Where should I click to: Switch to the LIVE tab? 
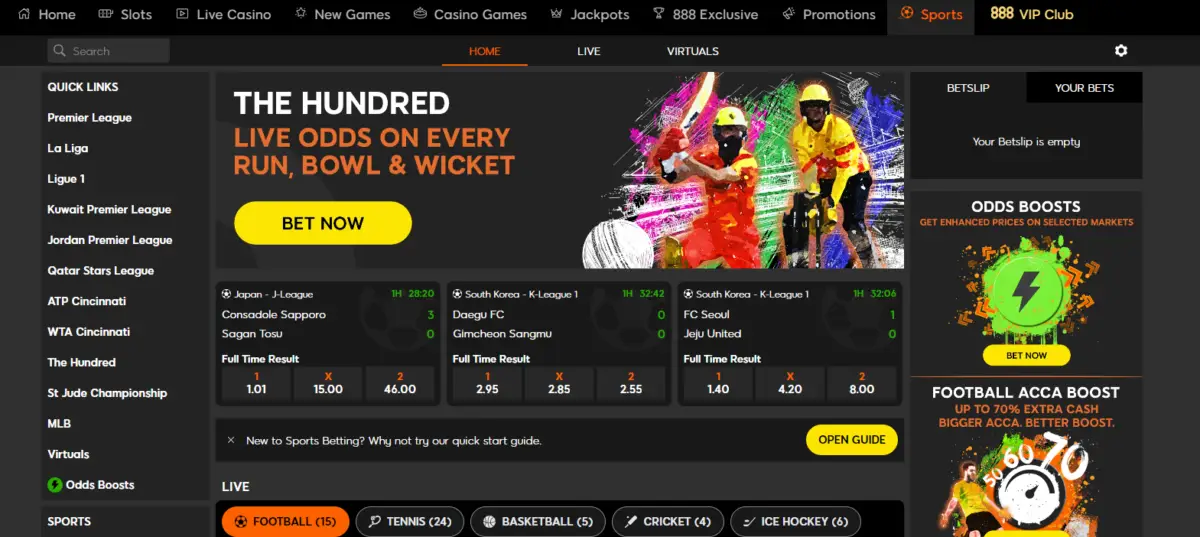589,51
